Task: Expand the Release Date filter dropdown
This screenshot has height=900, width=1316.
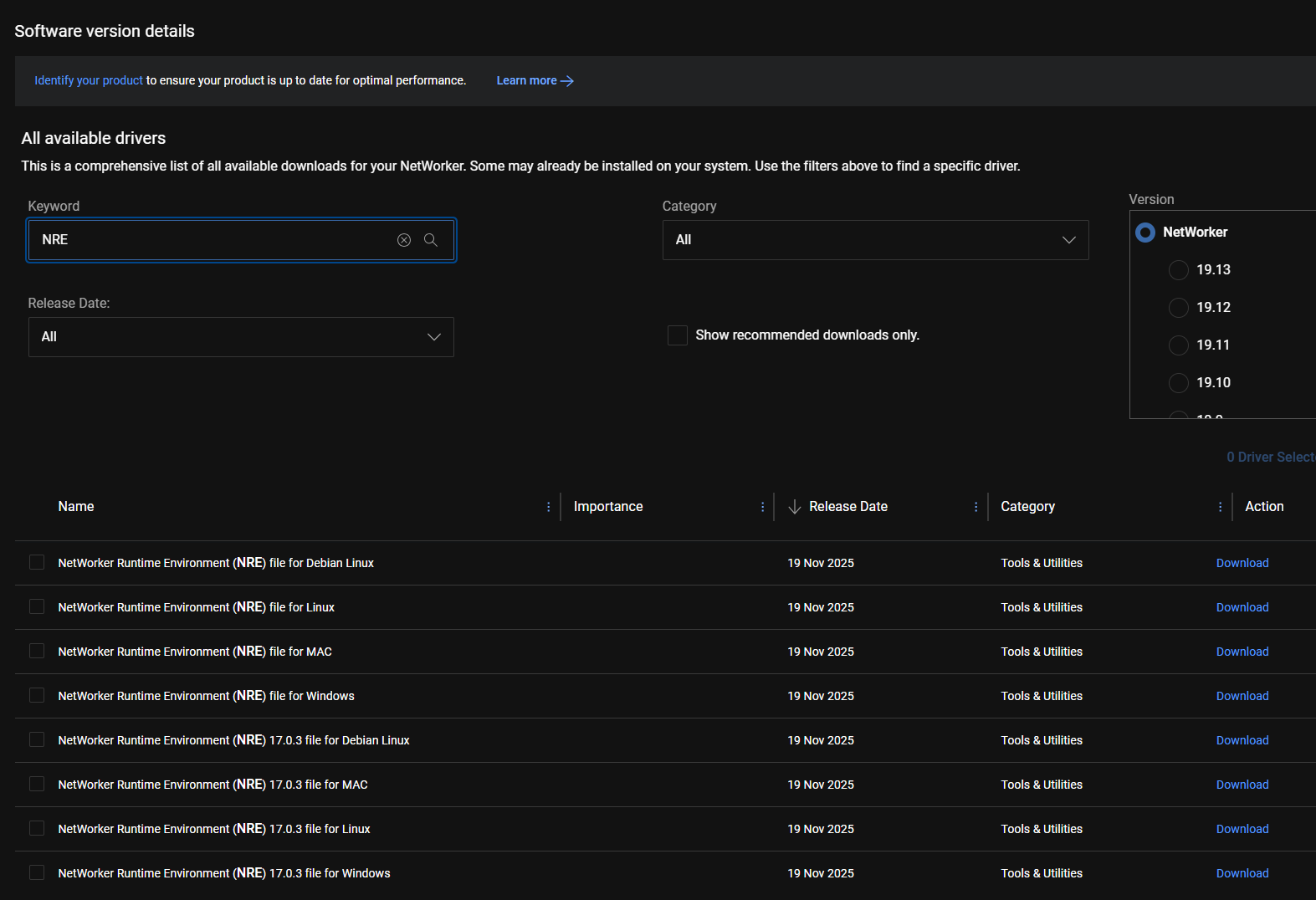Action: coord(241,337)
